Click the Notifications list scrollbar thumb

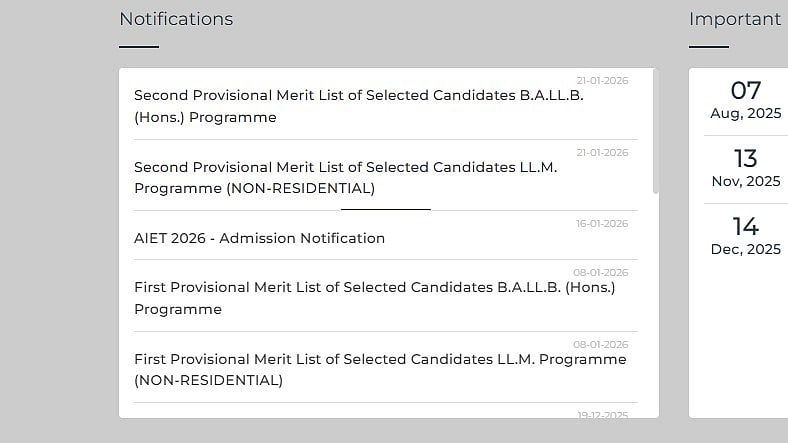coord(656,130)
